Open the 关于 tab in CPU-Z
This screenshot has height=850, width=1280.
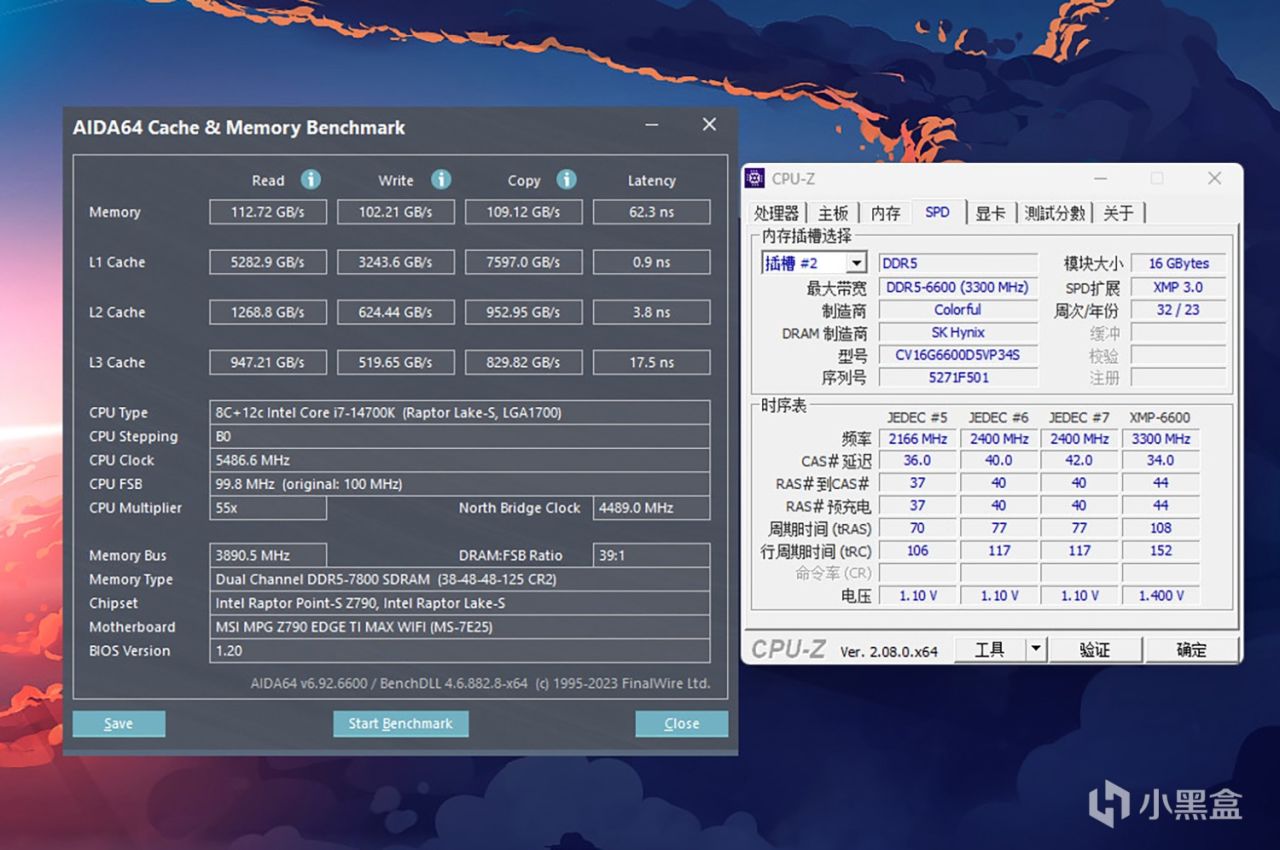click(1119, 212)
